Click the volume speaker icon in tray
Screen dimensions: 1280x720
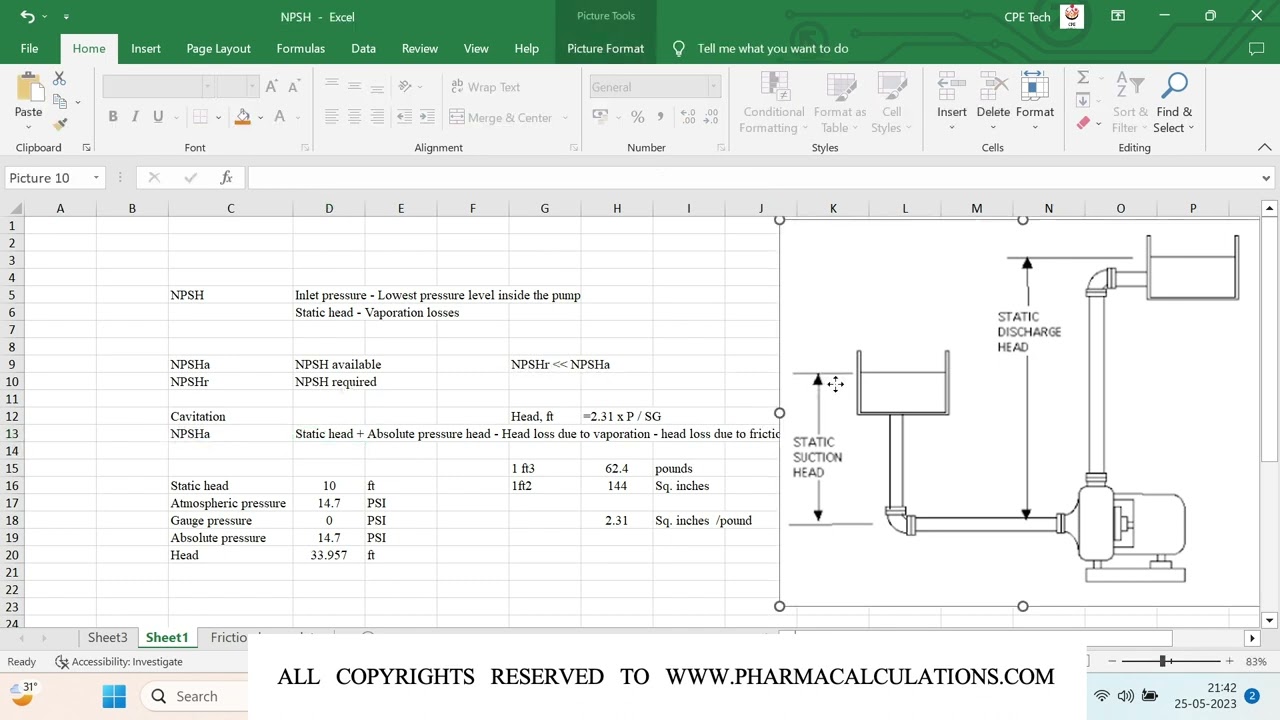pos(1125,696)
